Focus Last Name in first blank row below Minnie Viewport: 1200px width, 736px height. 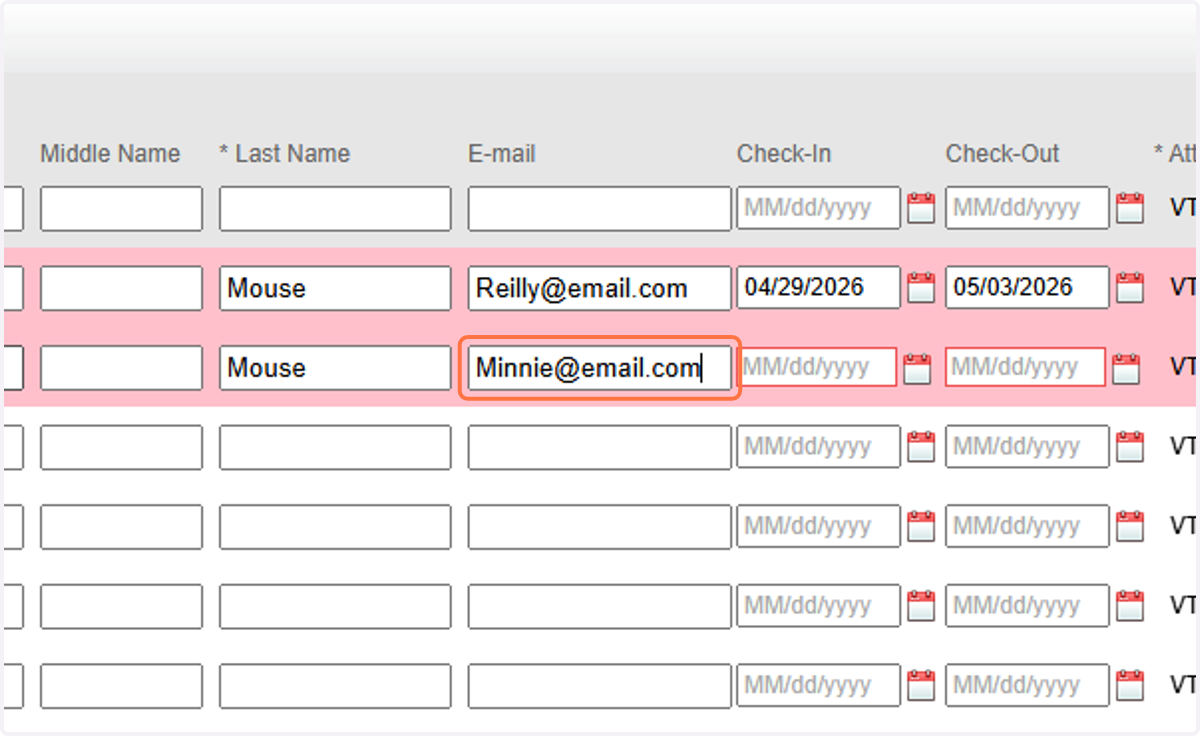pos(335,447)
